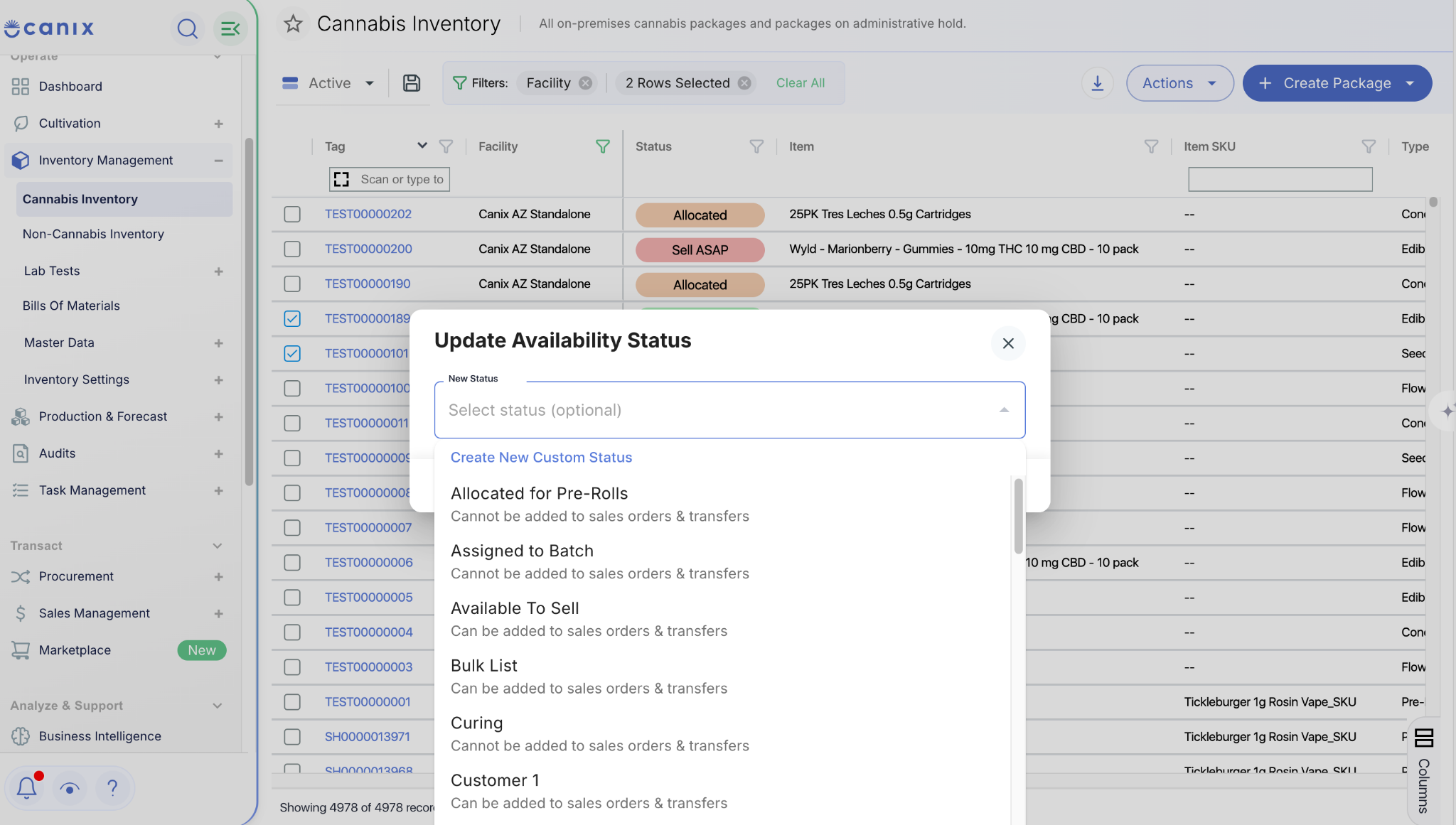The width and height of the screenshot is (1456, 825).
Task: Open the Active view dropdown
Action: (x=328, y=83)
